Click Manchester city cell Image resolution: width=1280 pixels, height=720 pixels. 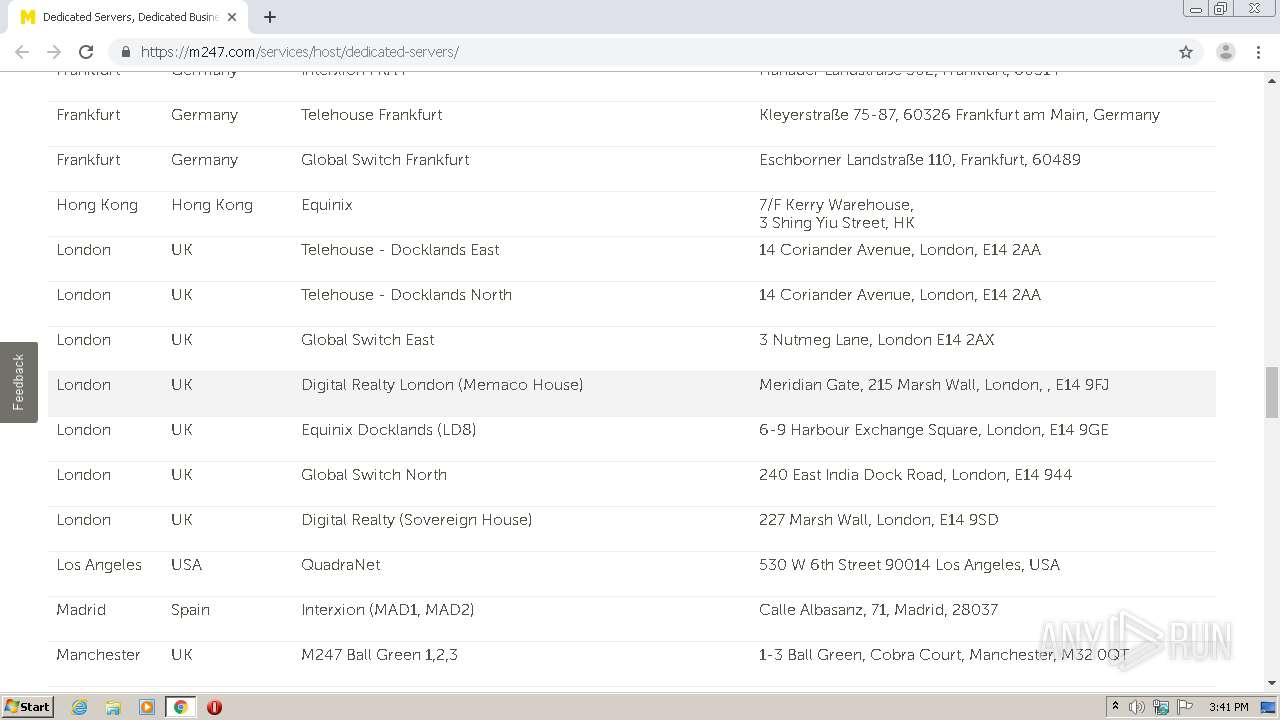pos(98,655)
